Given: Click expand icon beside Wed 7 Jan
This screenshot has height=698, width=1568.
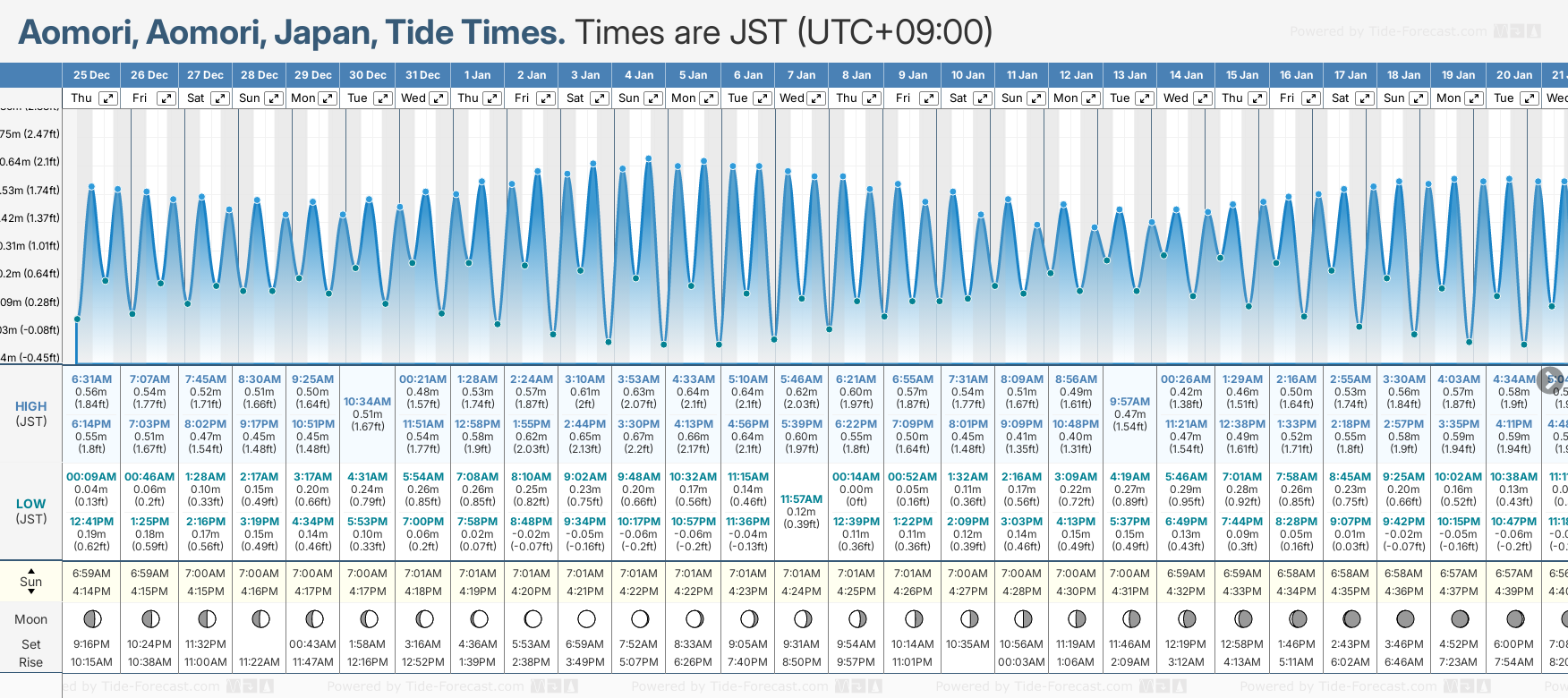Looking at the screenshot, I should pyautogui.click(x=816, y=98).
